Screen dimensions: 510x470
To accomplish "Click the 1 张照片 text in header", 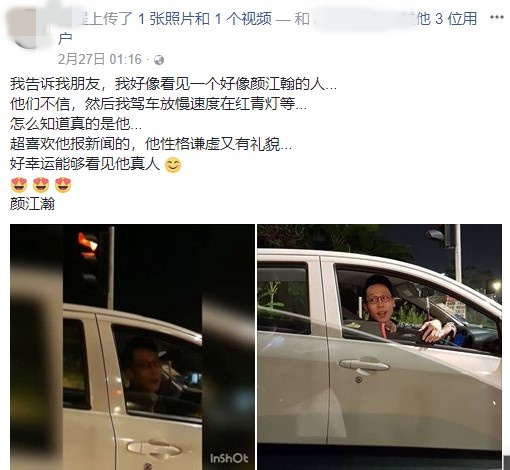I will point(173,19).
